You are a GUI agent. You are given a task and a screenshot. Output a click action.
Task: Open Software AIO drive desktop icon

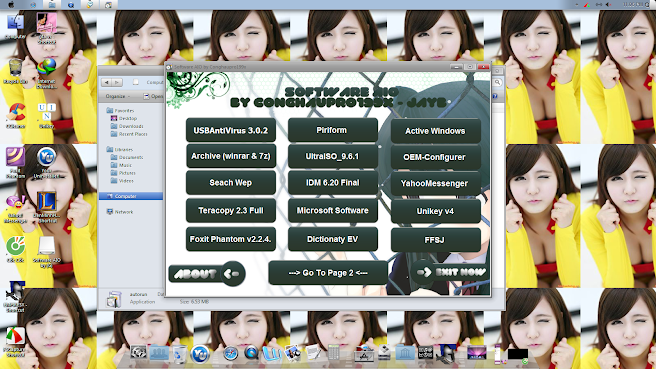coord(46,252)
